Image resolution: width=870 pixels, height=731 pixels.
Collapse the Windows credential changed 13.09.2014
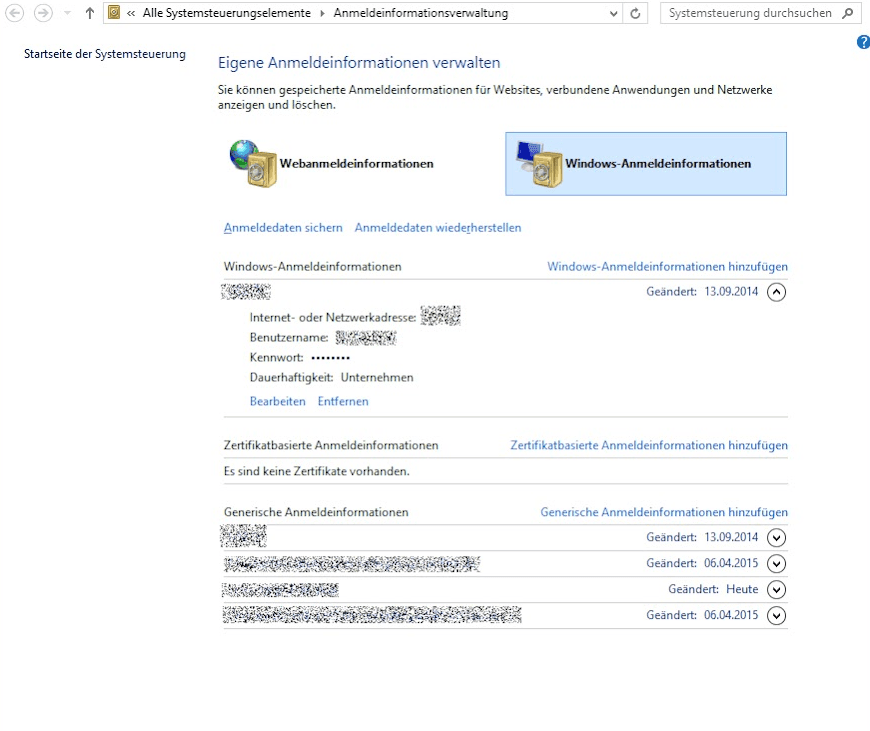(776, 292)
